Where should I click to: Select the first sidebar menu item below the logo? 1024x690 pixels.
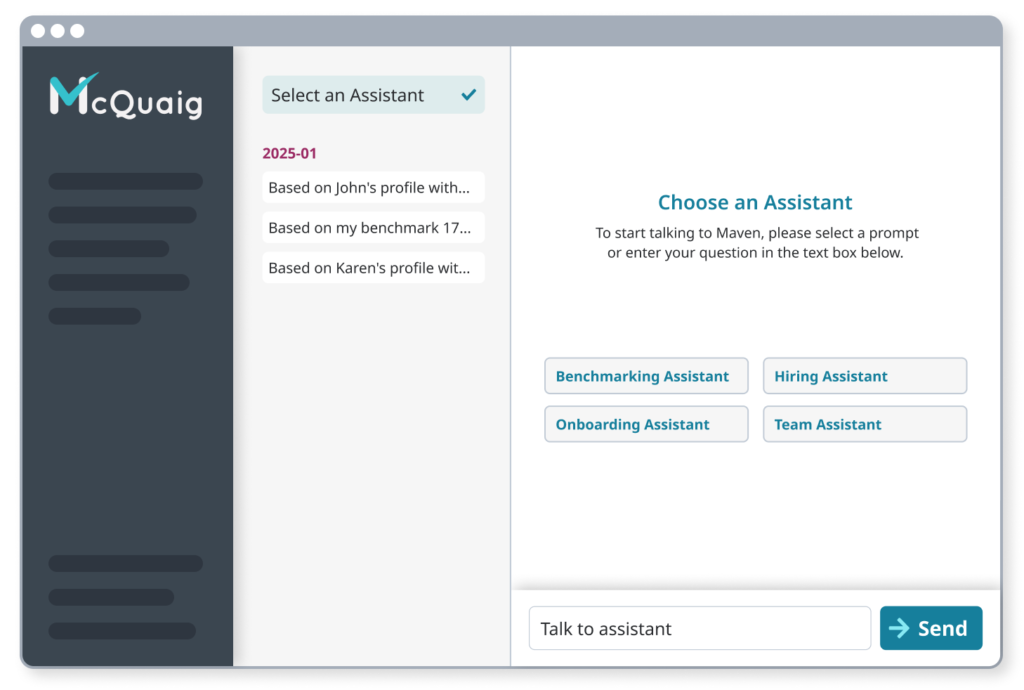click(126, 181)
